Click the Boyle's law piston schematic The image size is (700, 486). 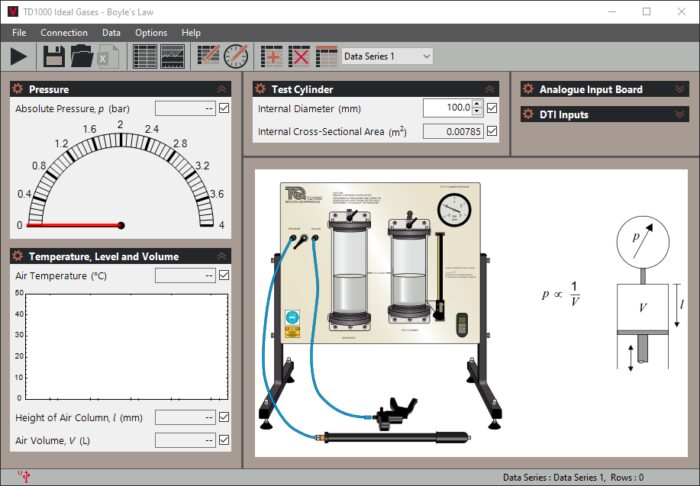click(648, 295)
